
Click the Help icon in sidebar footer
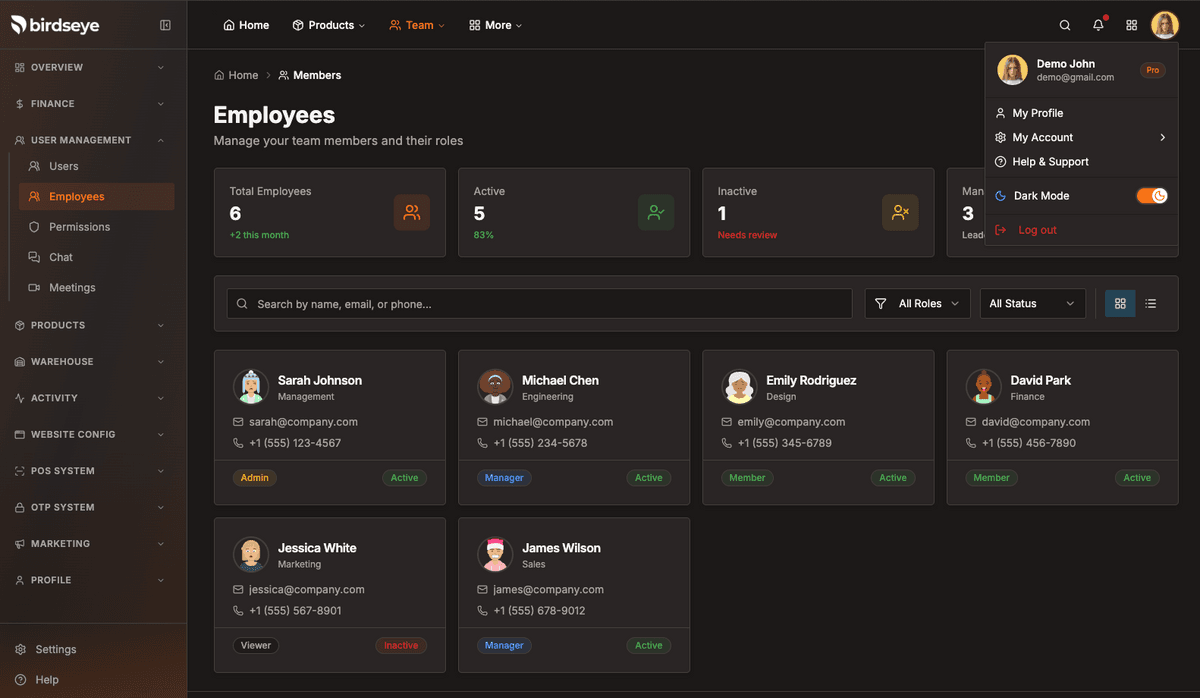(21, 680)
